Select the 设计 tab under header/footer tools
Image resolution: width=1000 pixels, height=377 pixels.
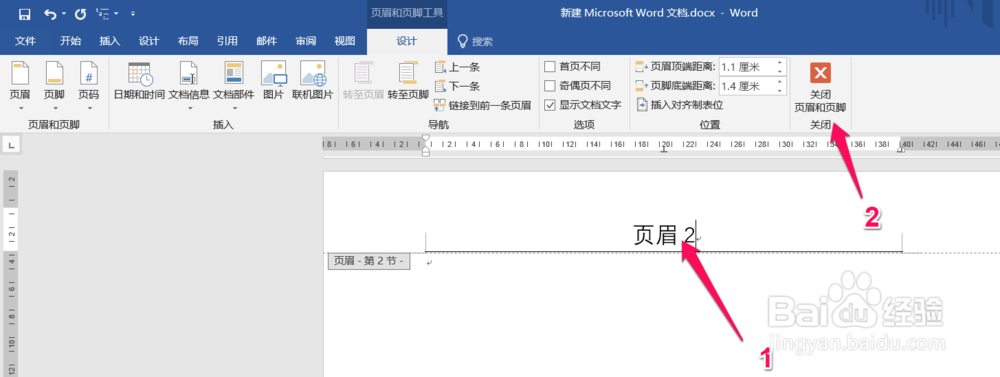407,41
